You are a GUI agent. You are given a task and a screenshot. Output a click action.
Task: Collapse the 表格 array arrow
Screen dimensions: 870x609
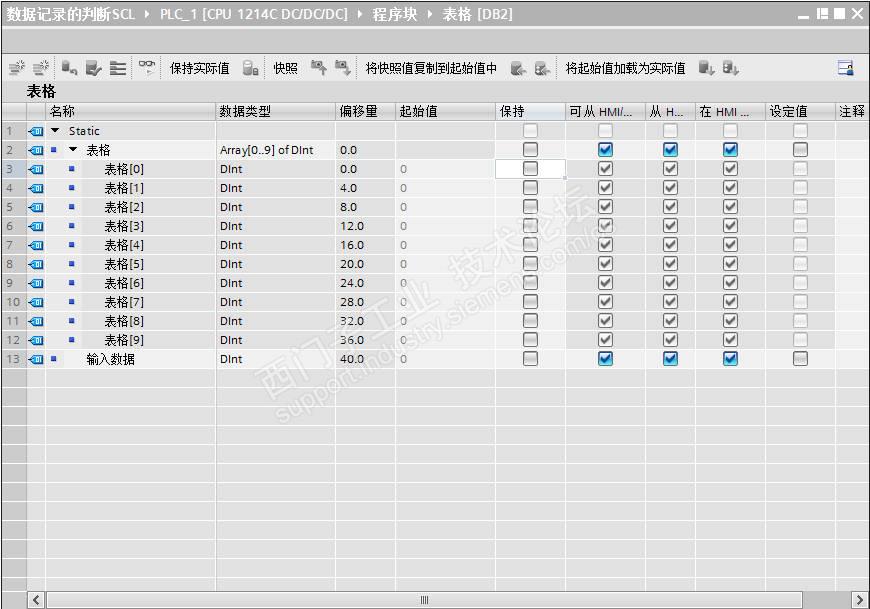pyautogui.click(x=73, y=150)
